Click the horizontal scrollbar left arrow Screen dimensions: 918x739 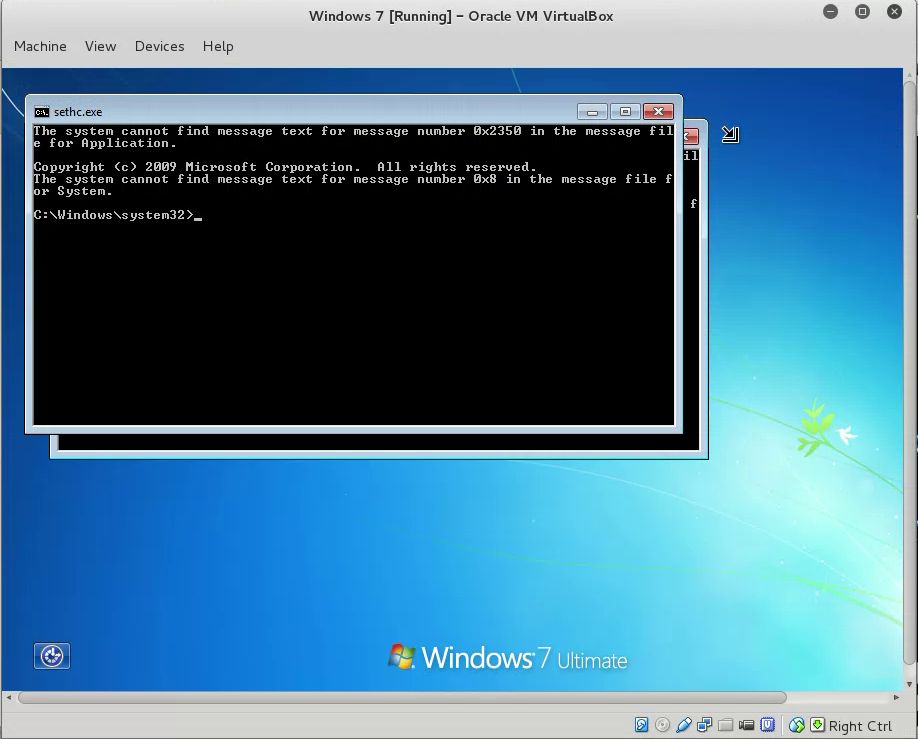click(8, 697)
